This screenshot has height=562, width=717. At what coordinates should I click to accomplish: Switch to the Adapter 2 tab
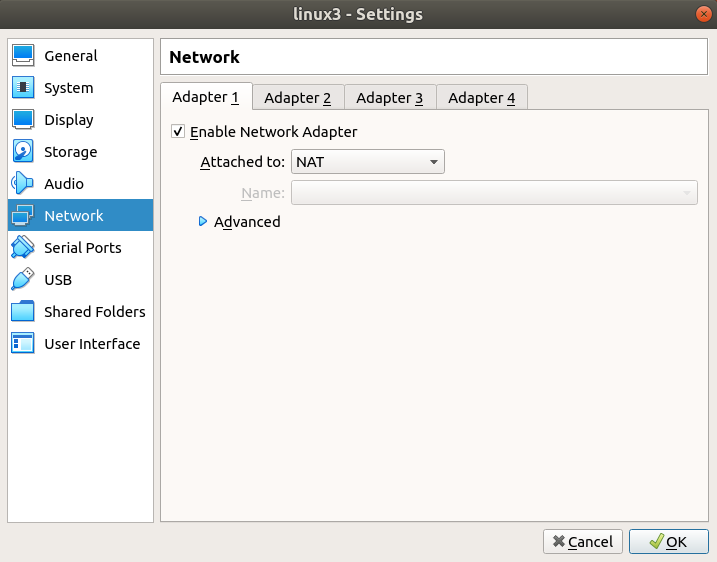(x=297, y=97)
